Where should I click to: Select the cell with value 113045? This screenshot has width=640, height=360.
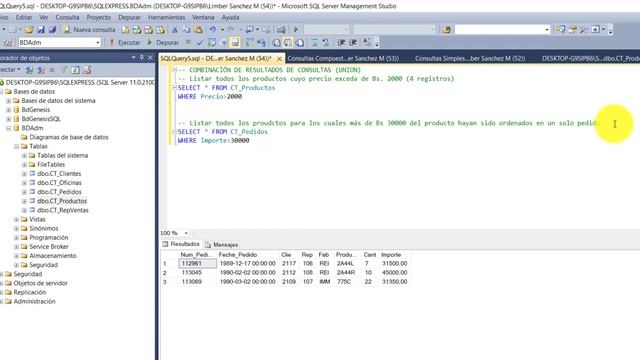click(198, 273)
